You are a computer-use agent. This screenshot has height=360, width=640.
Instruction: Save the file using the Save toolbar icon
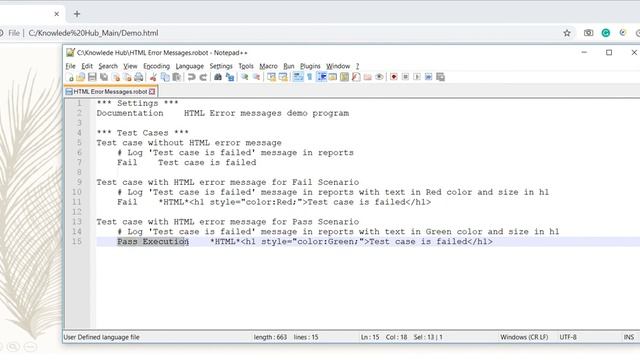[92, 77]
